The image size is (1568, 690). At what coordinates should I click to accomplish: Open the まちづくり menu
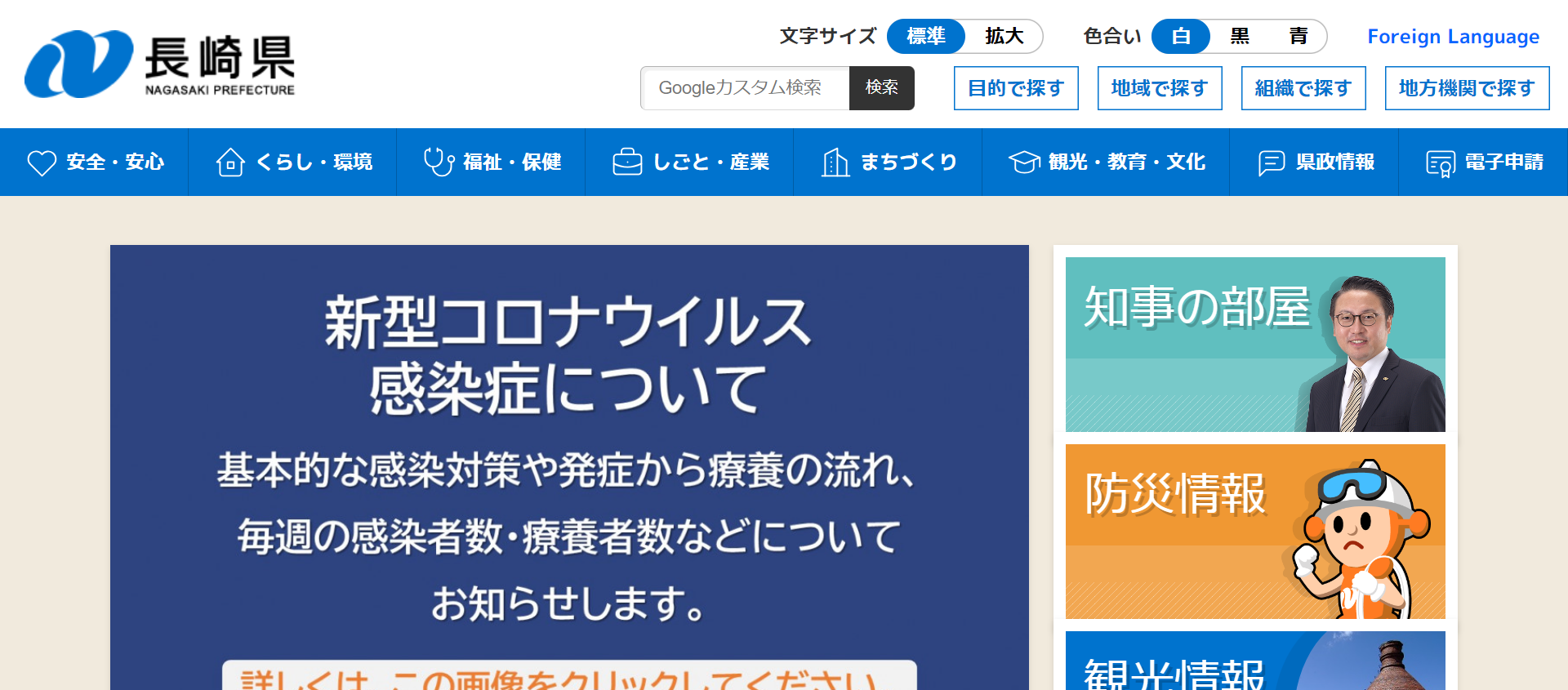(x=888, y=162)
